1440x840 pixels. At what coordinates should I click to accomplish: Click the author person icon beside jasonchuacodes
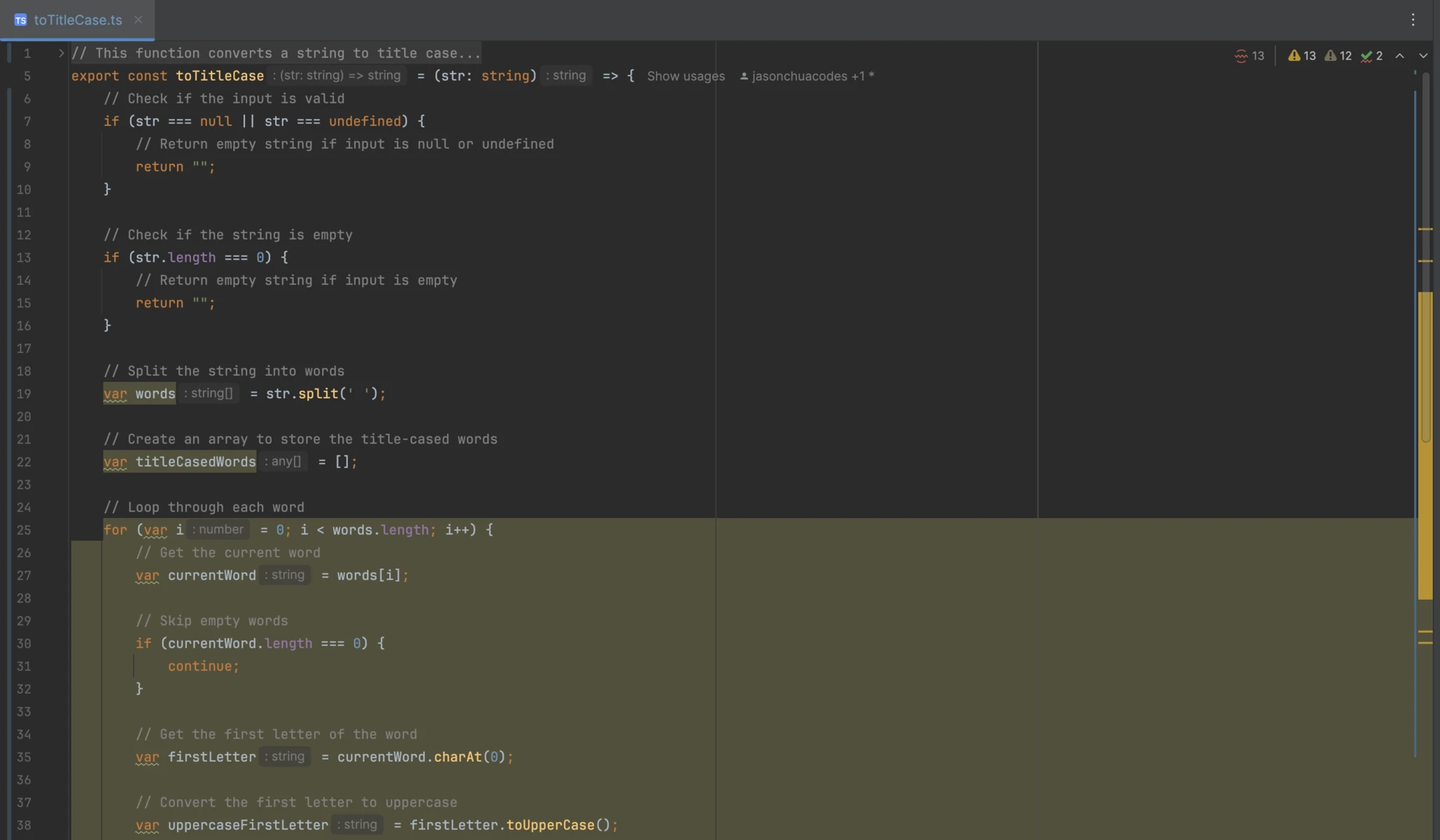point(743,76)
